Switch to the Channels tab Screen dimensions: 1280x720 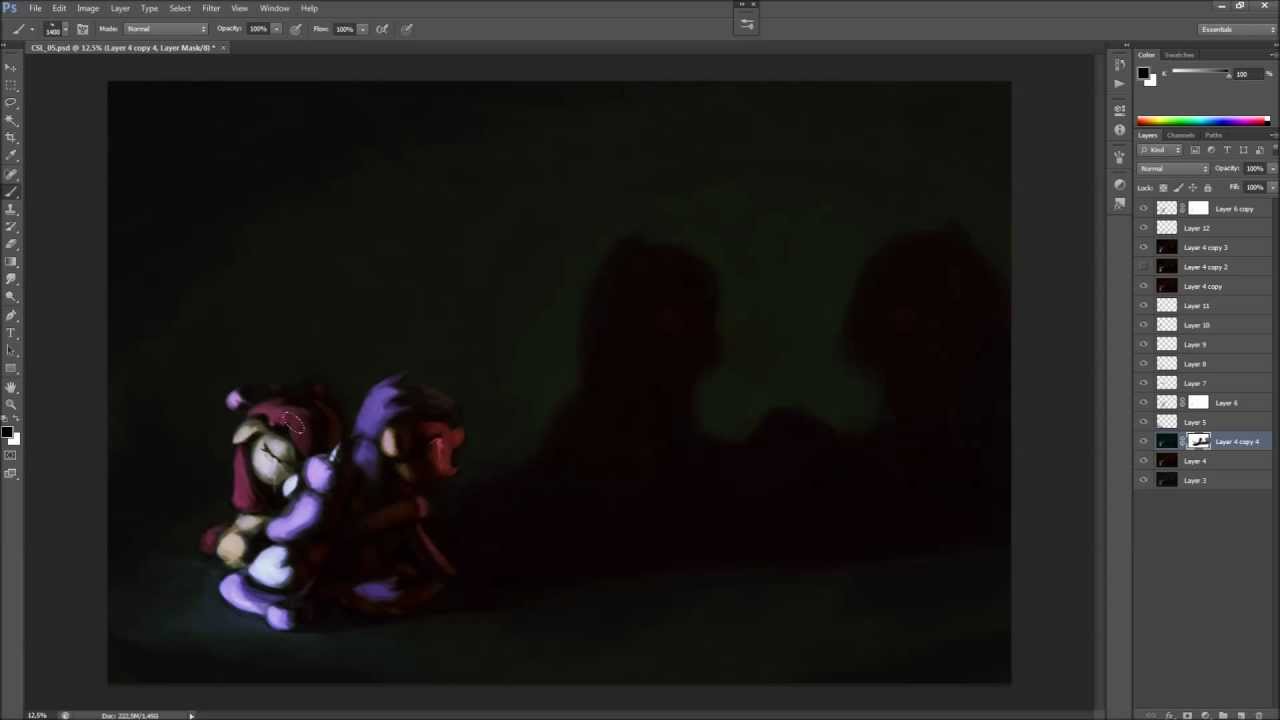(x=1180, y=135)
